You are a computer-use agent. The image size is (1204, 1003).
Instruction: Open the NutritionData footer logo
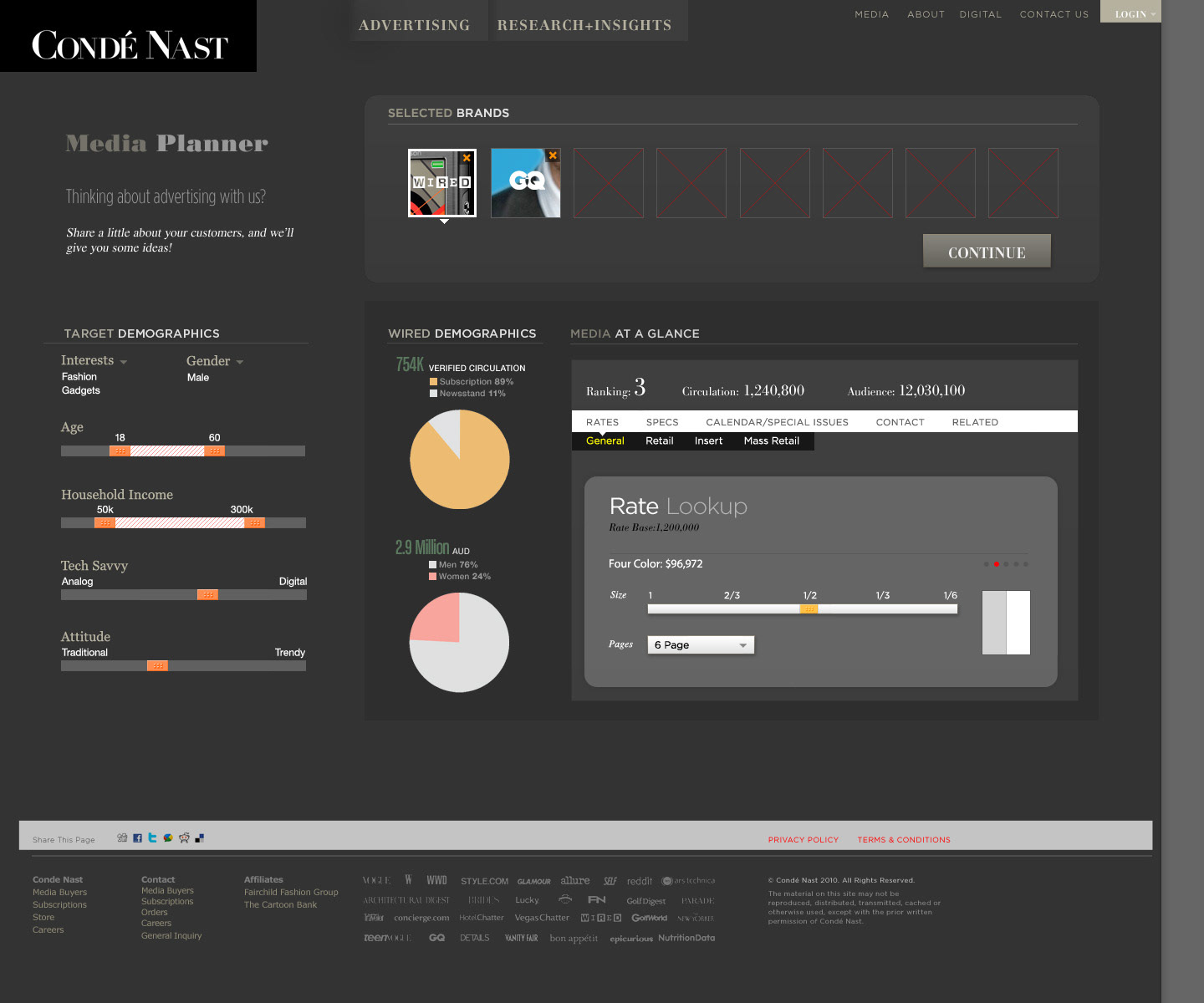click(x=686, y=938)
